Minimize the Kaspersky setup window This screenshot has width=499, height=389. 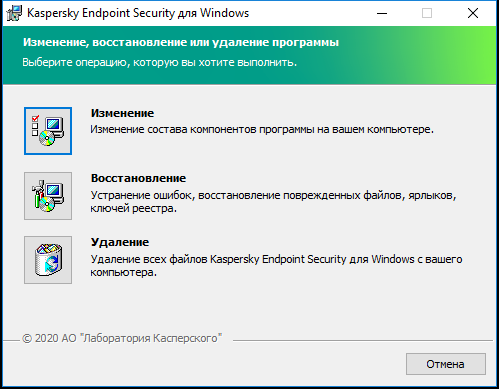point(382,13)
